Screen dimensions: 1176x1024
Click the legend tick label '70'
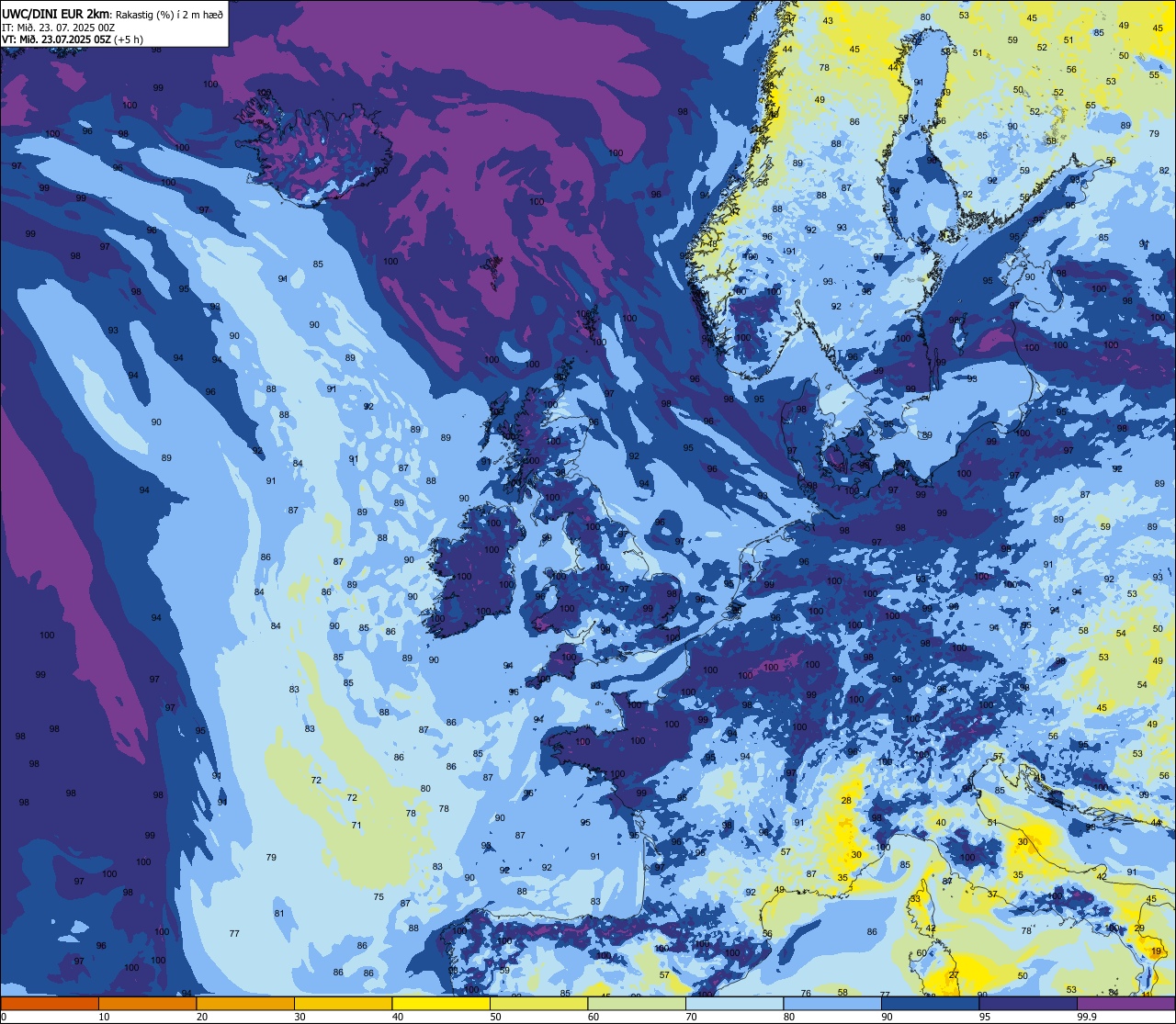[691, 1017]
